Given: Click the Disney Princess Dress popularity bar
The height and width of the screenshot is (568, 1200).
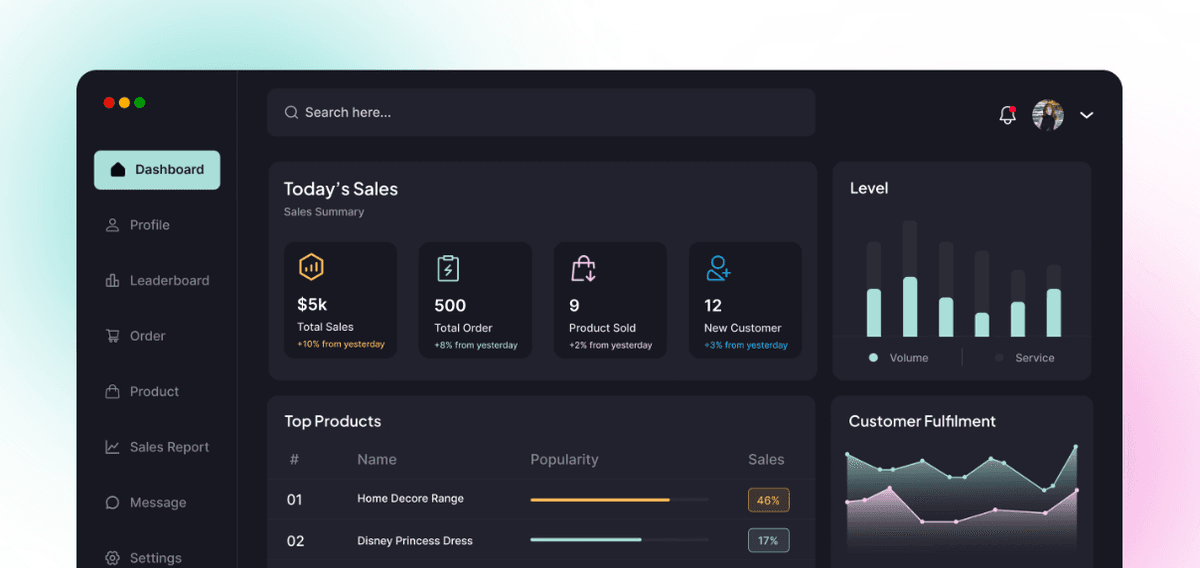Looking at the screenshot, I should coord(619,540).
